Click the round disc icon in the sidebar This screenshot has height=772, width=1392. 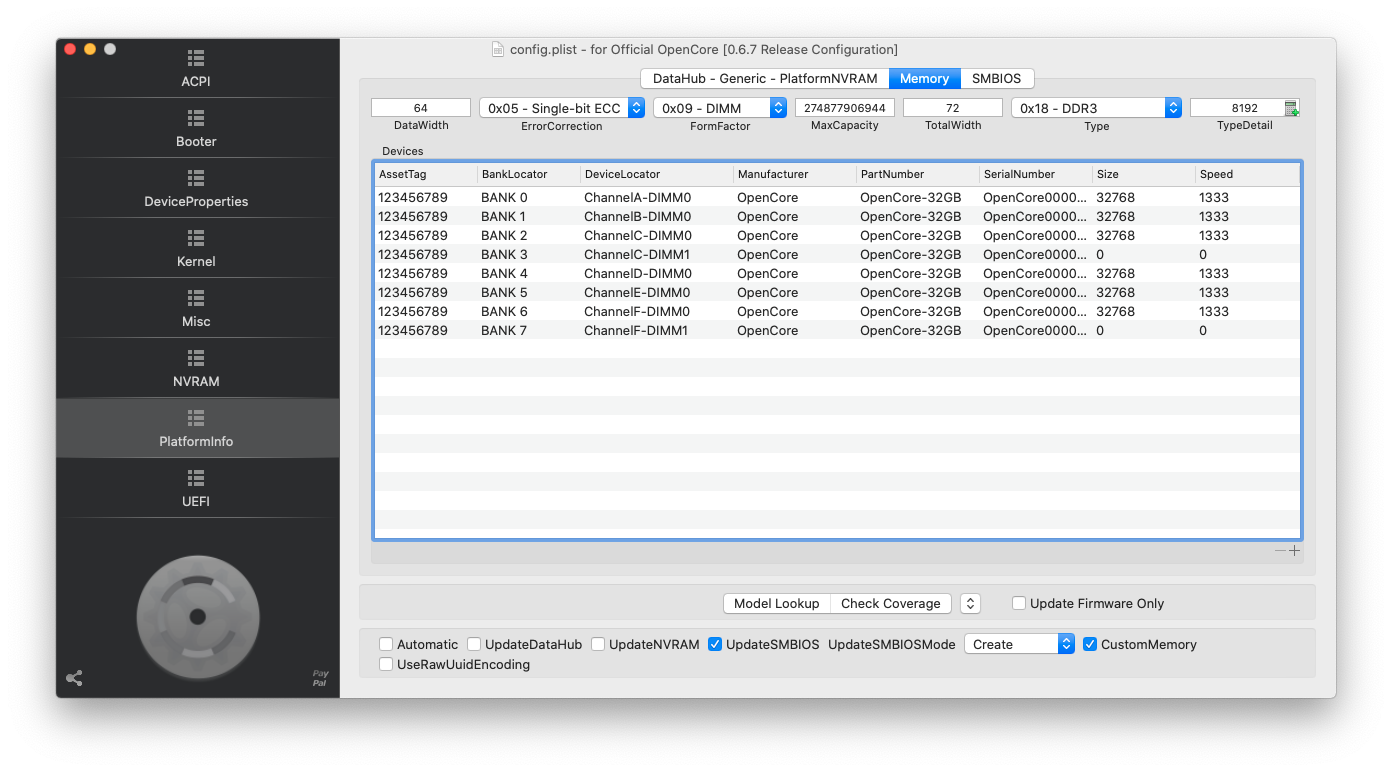point(198,616)
